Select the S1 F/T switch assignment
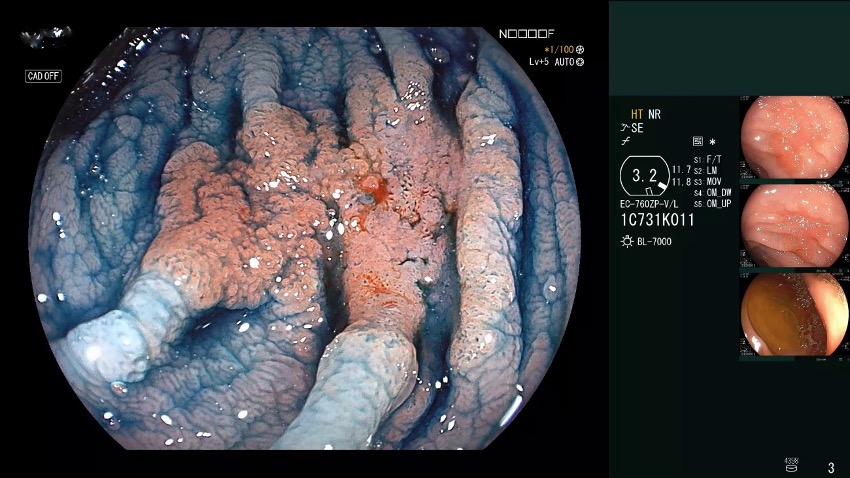Screen dimensions: 850x478 pos(707,160)
